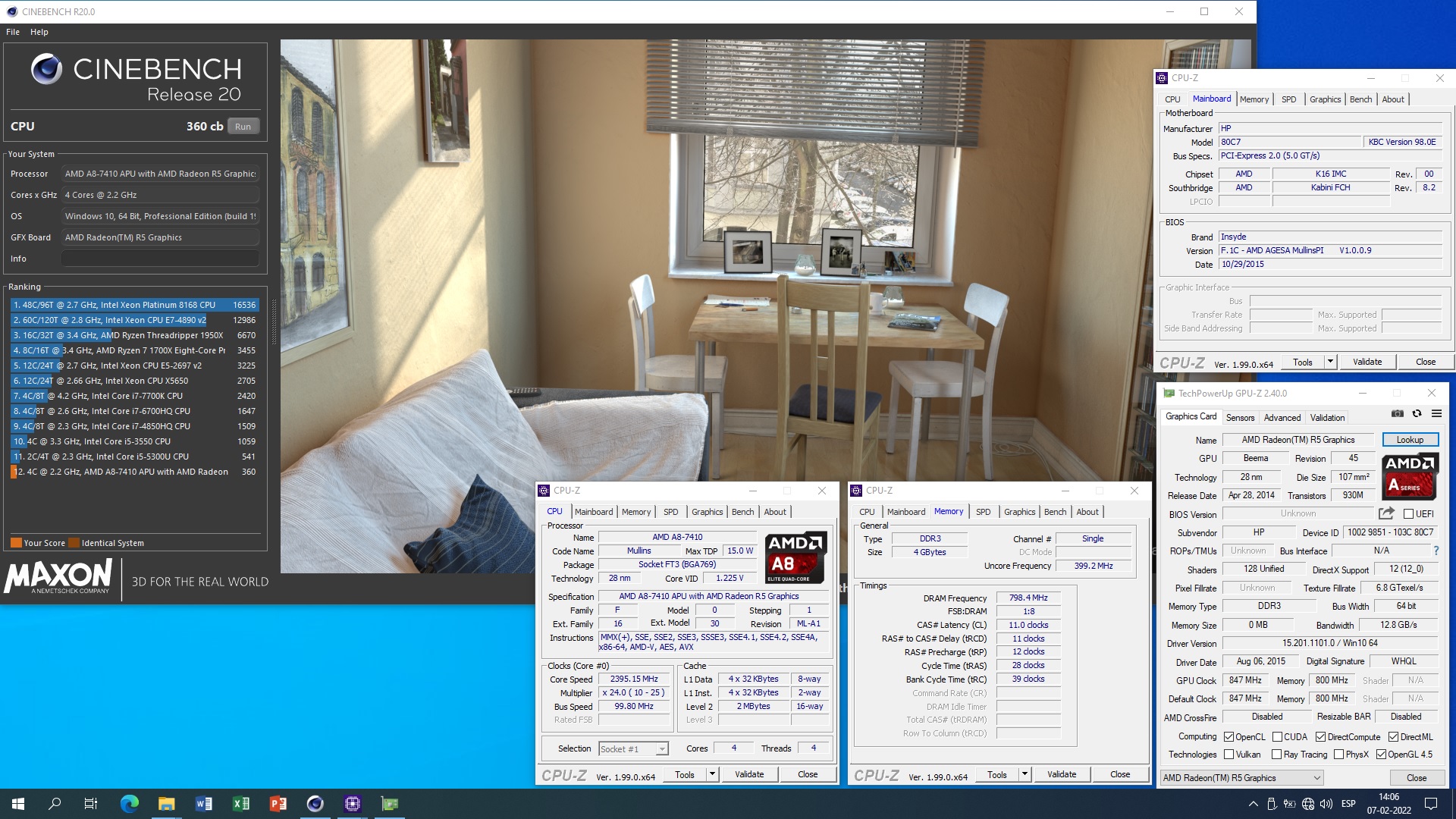Screen dimensions: 1456x819
Task: Select the AMD A8-7410 ranking row
Action: tap(134, 472)
